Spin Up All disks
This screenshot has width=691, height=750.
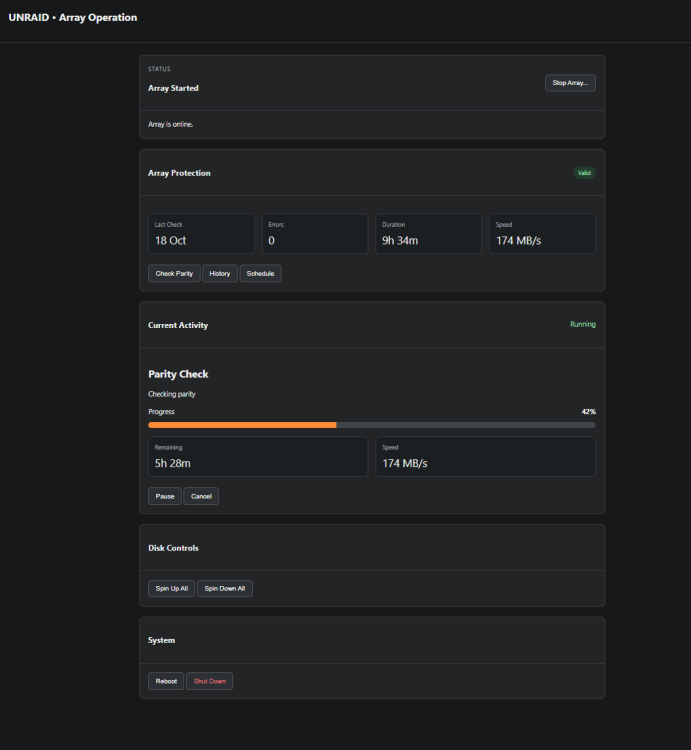pyautogui.click(x=172, y=588)
